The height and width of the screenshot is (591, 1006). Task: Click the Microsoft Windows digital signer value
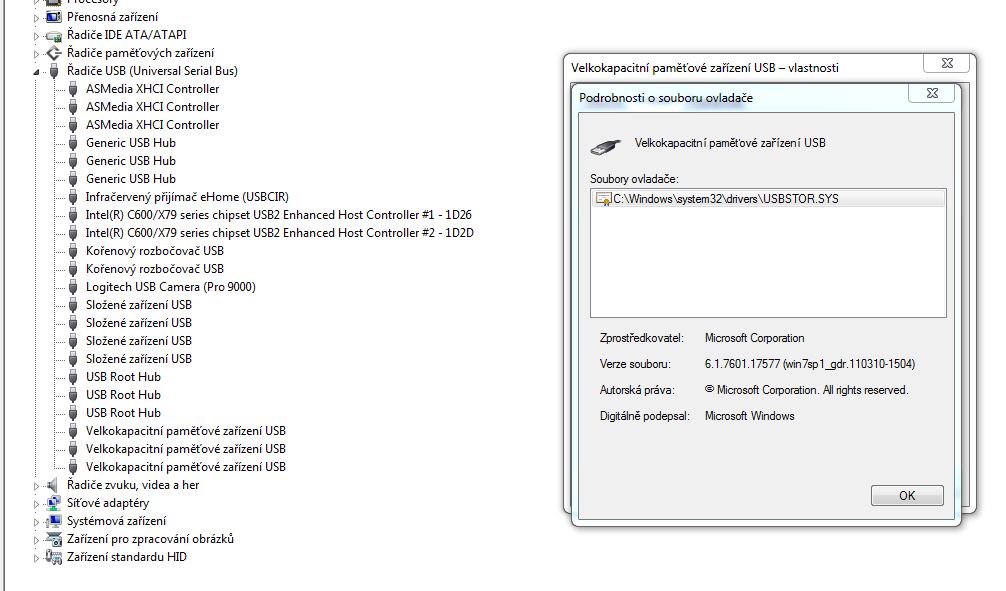(x=749, y=416)
